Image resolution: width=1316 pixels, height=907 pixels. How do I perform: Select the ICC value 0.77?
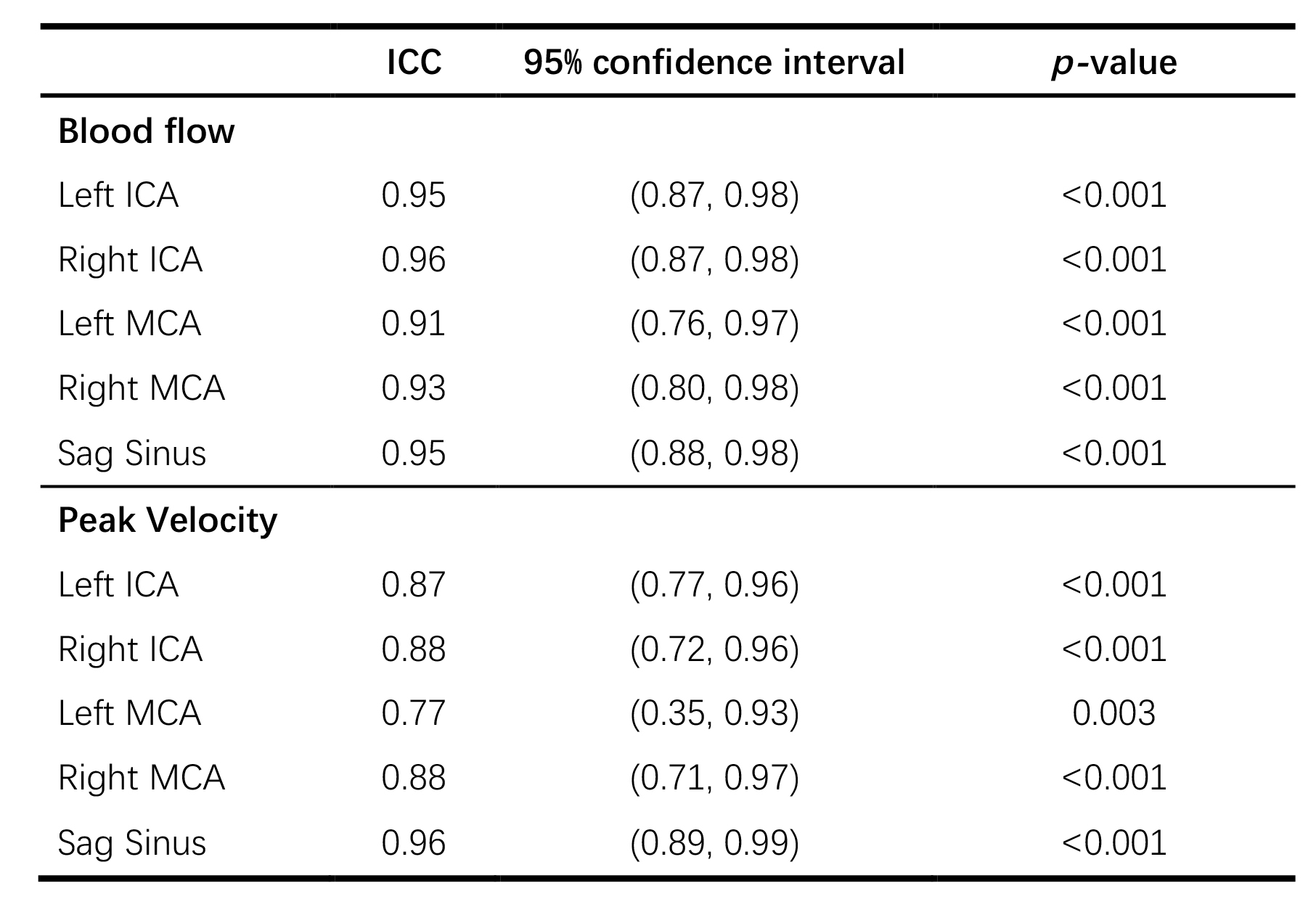(x=413, y=713)
